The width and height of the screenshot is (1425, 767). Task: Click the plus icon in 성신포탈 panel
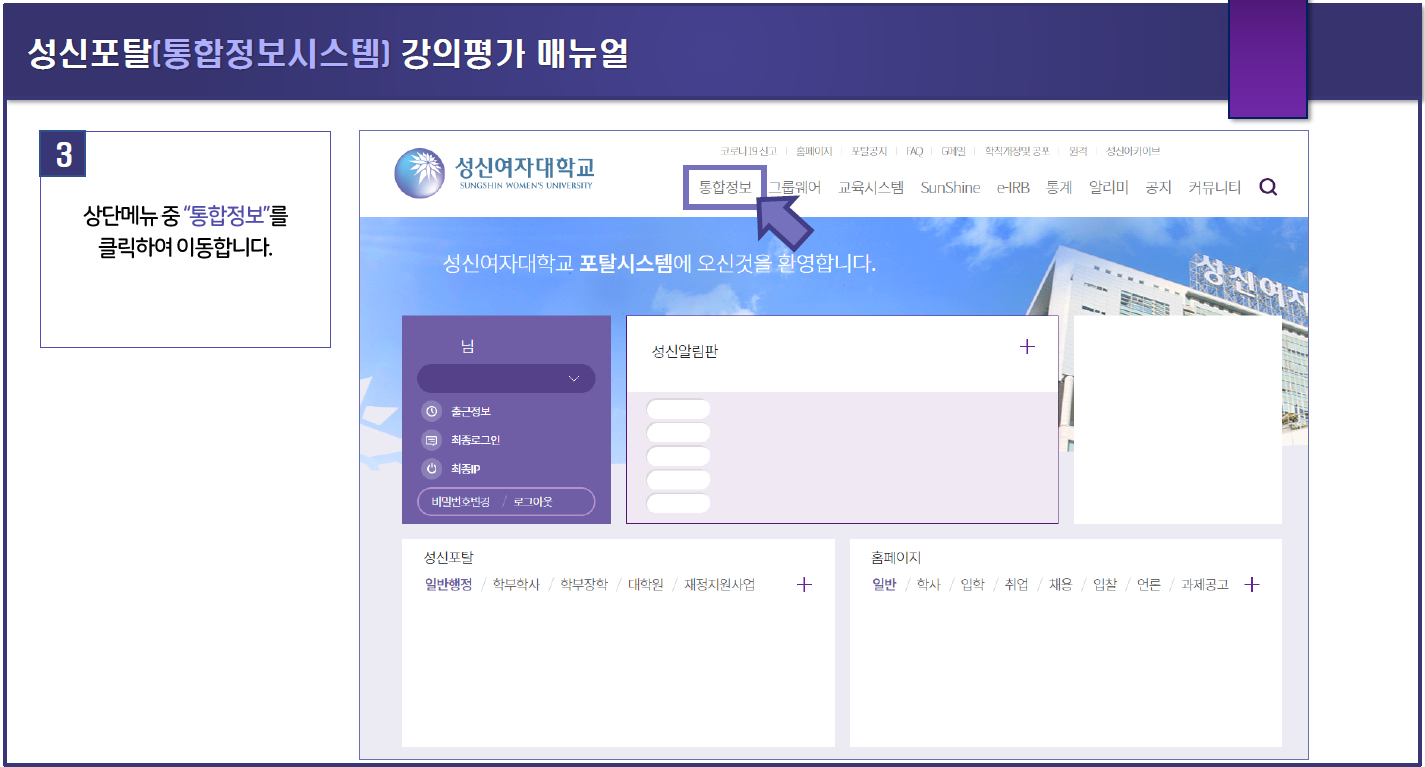point(804,585)
